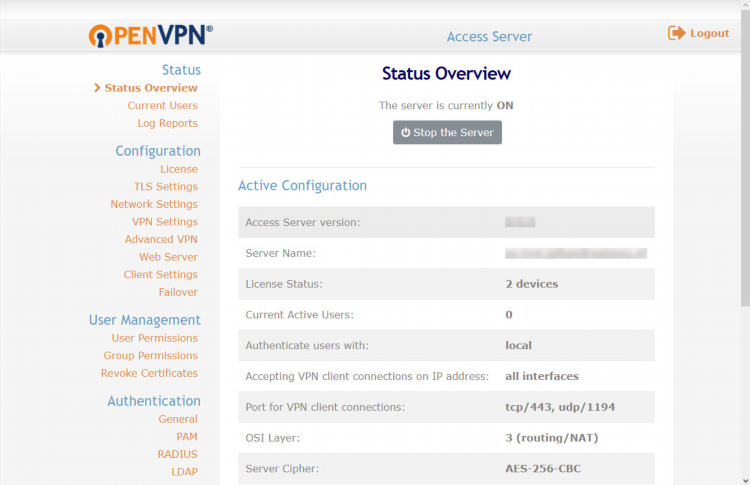Click the 'Current Active Users:' label

[x=299, y=315]
